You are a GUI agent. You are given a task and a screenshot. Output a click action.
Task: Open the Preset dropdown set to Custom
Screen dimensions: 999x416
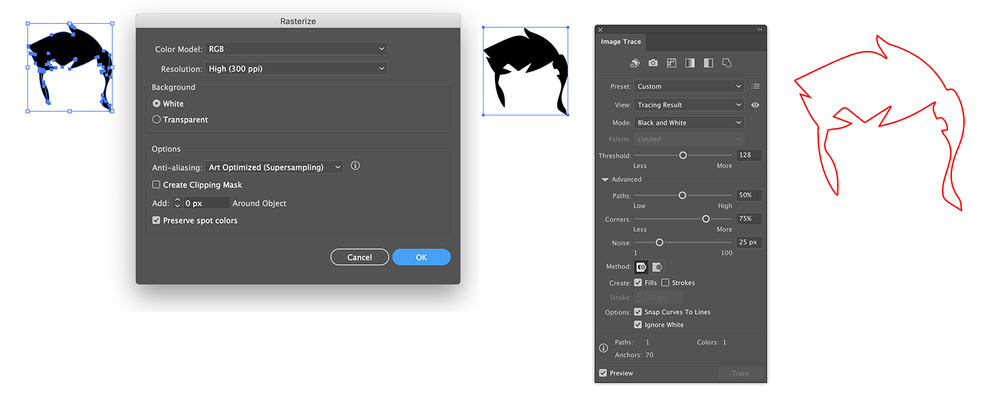pyautogui.click(x=689, y=87)
